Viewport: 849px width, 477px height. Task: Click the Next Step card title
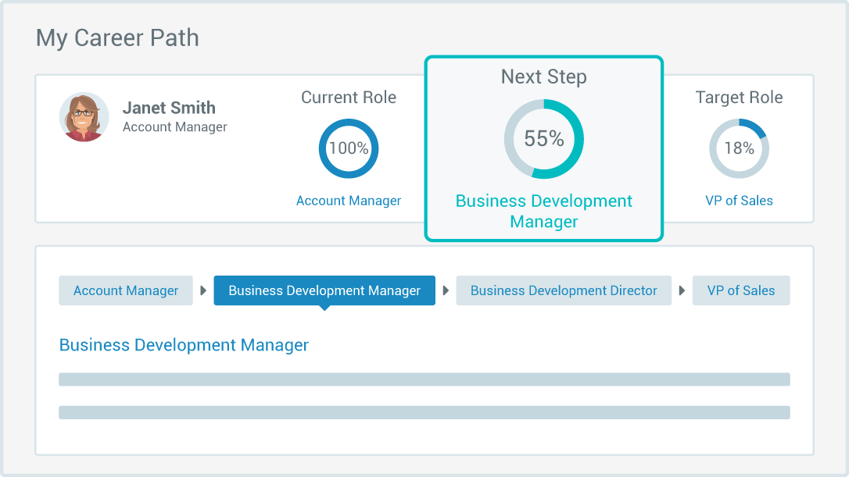click(x=544, y=77)
